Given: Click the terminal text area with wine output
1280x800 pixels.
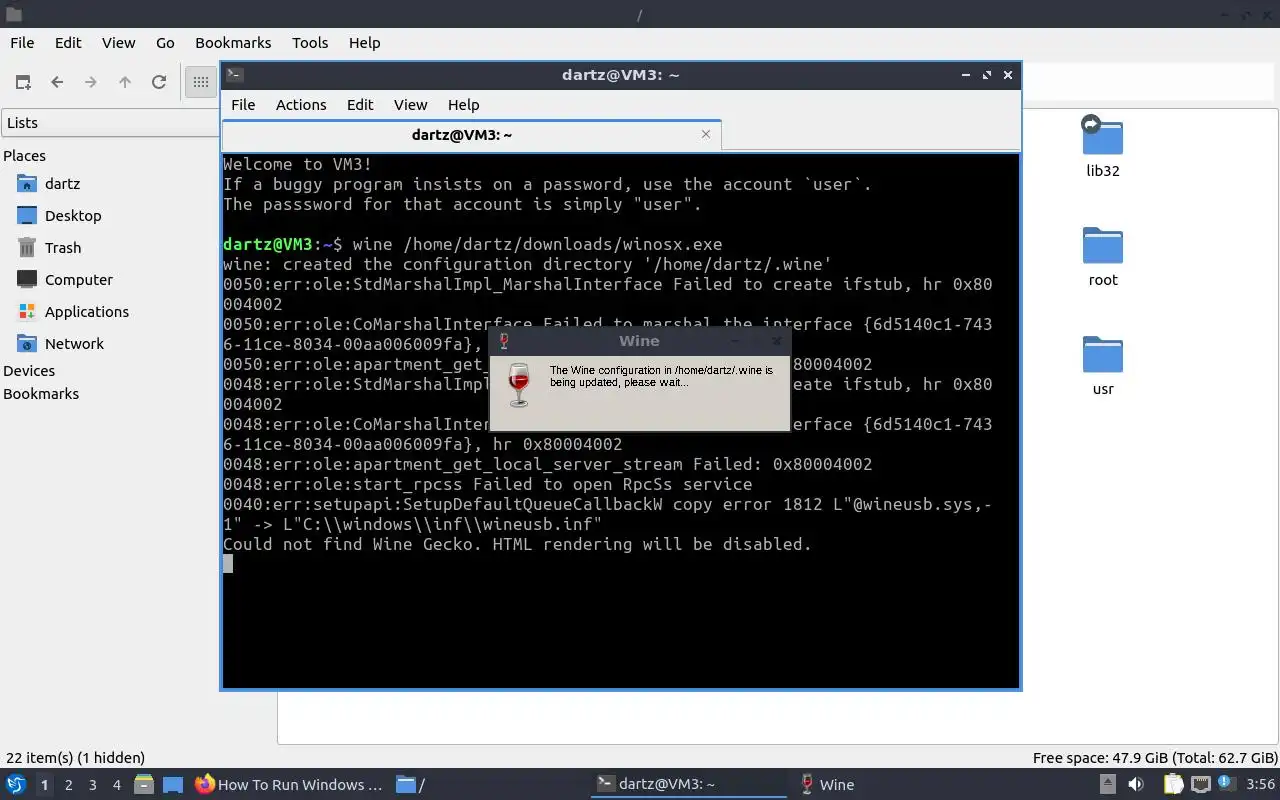Looking at the screenshot, I should (x=620, y=421).
